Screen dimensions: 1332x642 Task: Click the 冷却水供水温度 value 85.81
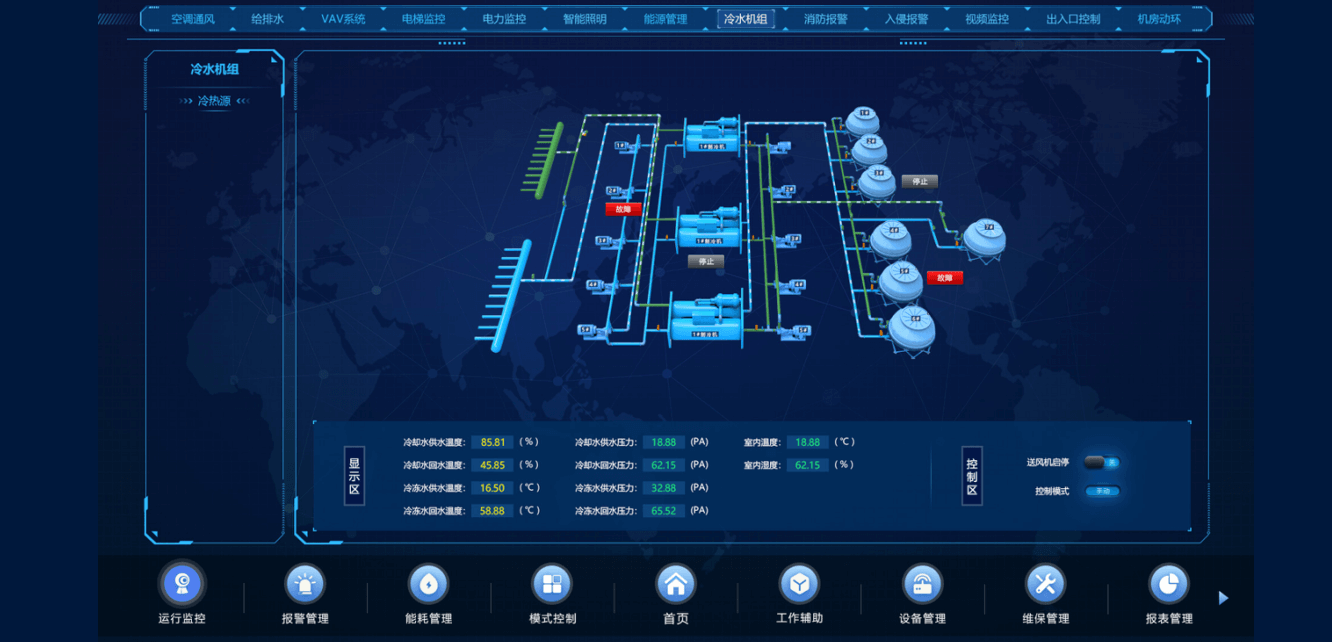tap(492, 442)
